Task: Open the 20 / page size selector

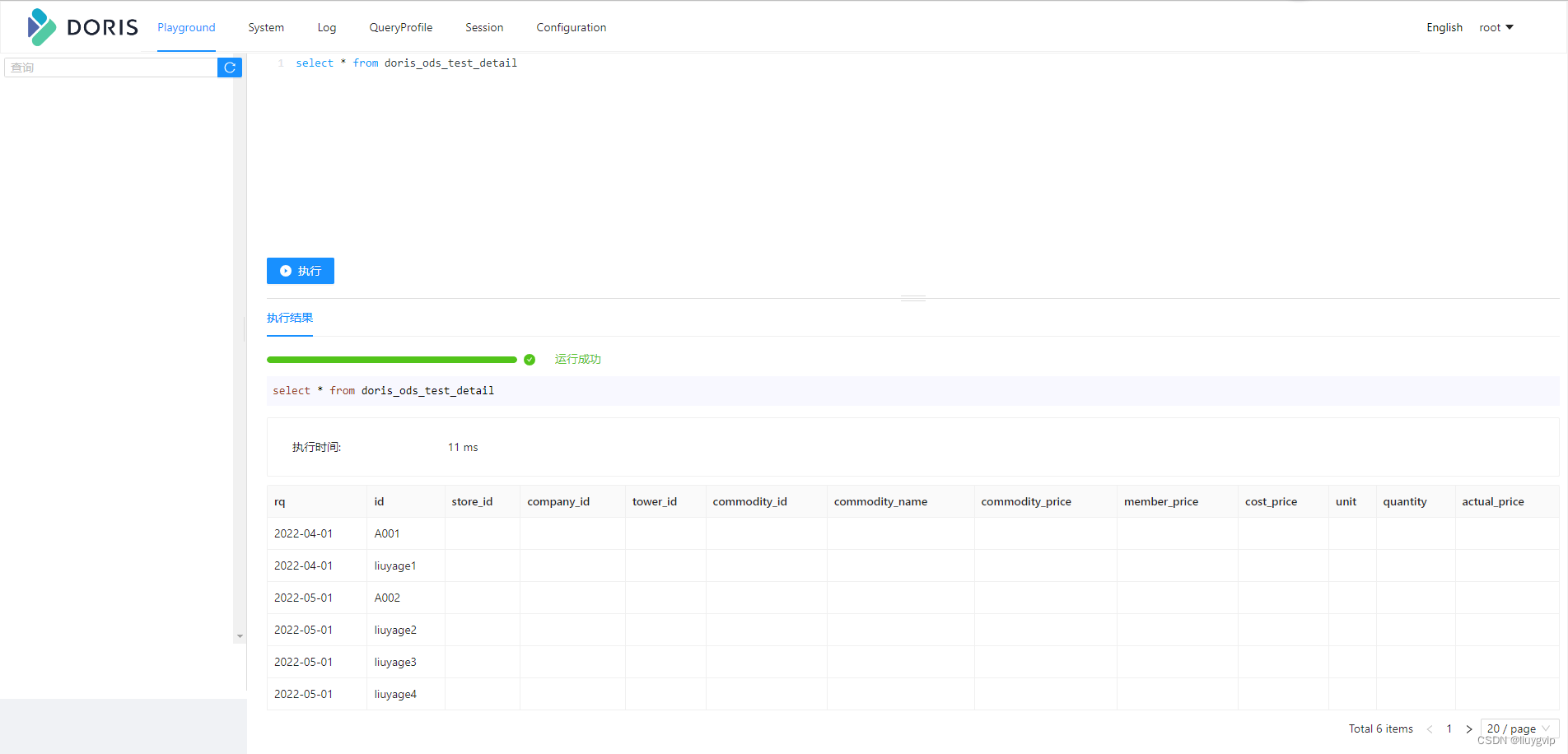Action: (1517, 728)
